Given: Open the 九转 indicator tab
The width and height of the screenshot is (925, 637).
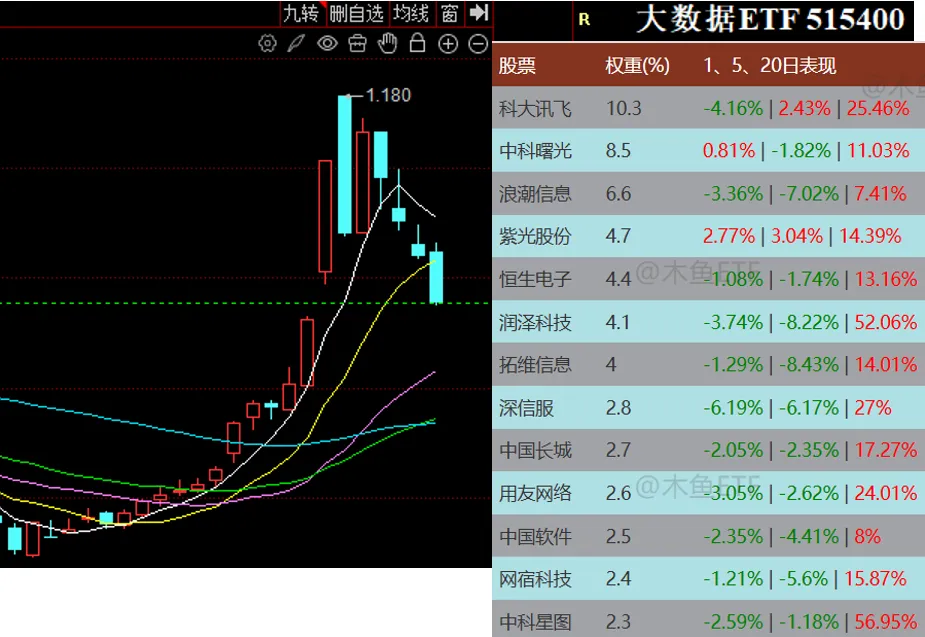Looking at the screenshot, I should point(301,13).
